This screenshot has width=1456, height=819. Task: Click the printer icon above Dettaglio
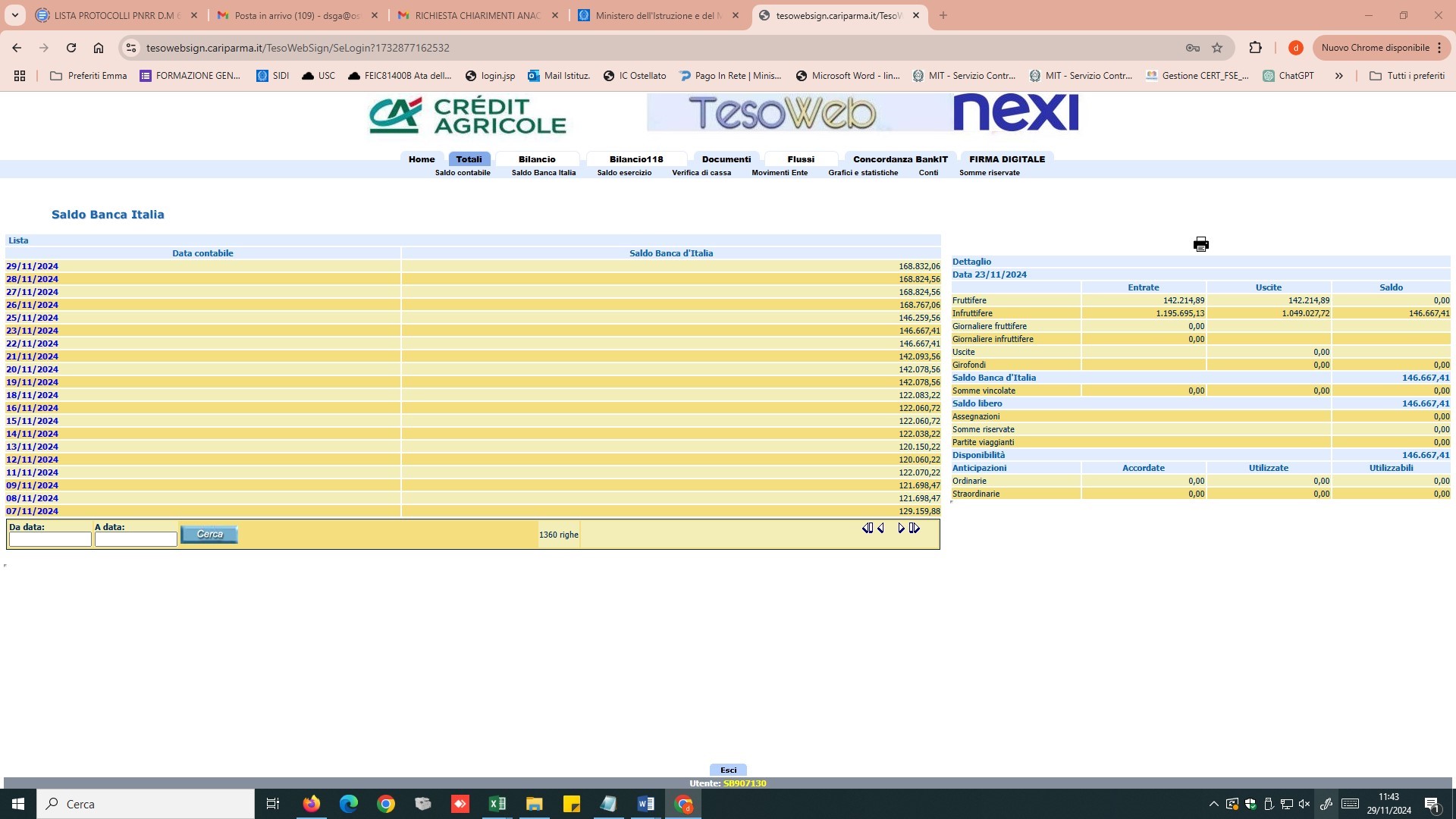point(1200,244)
